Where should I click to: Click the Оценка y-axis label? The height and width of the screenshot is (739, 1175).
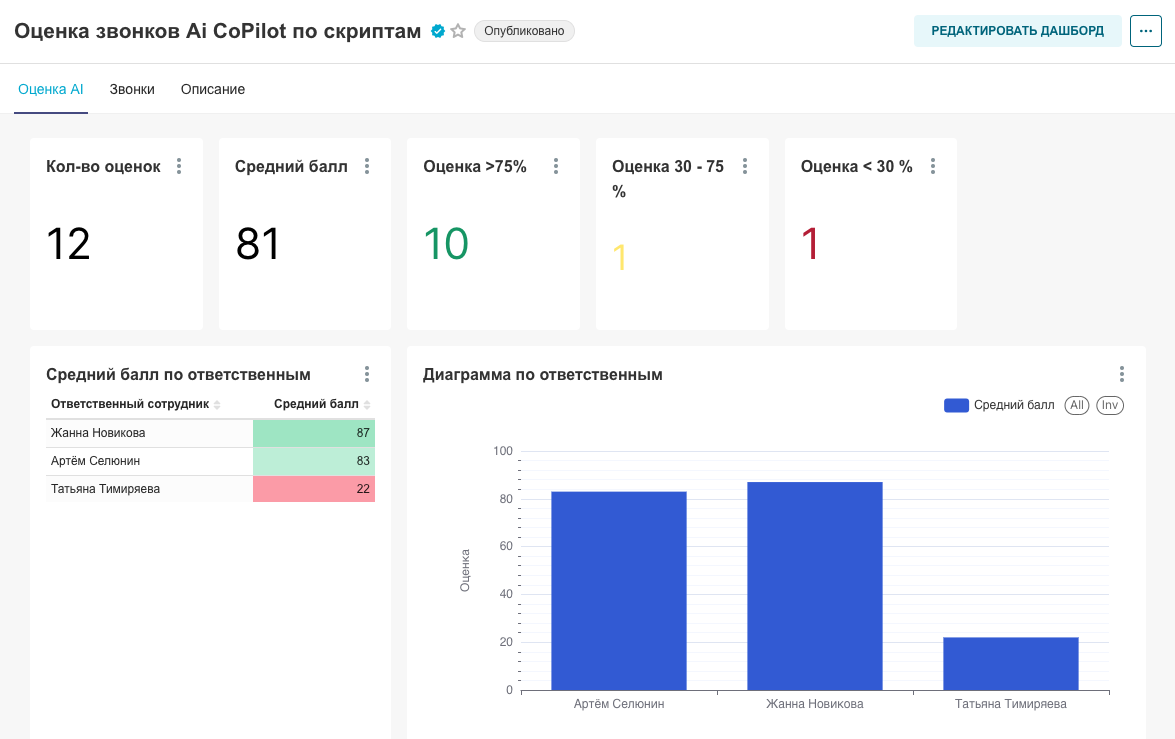465,570
